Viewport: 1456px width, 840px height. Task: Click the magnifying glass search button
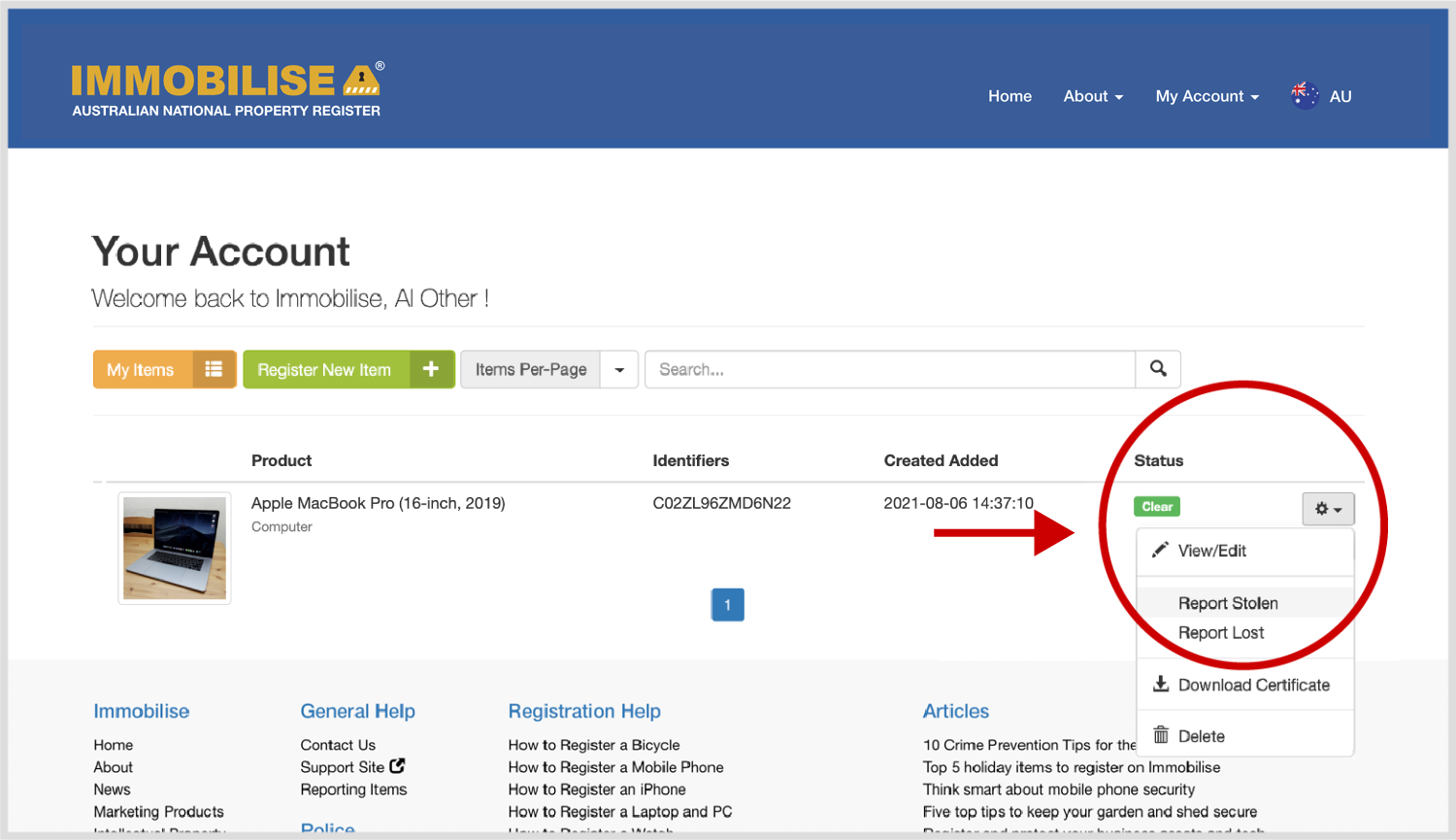click(x=1158, y=369)
